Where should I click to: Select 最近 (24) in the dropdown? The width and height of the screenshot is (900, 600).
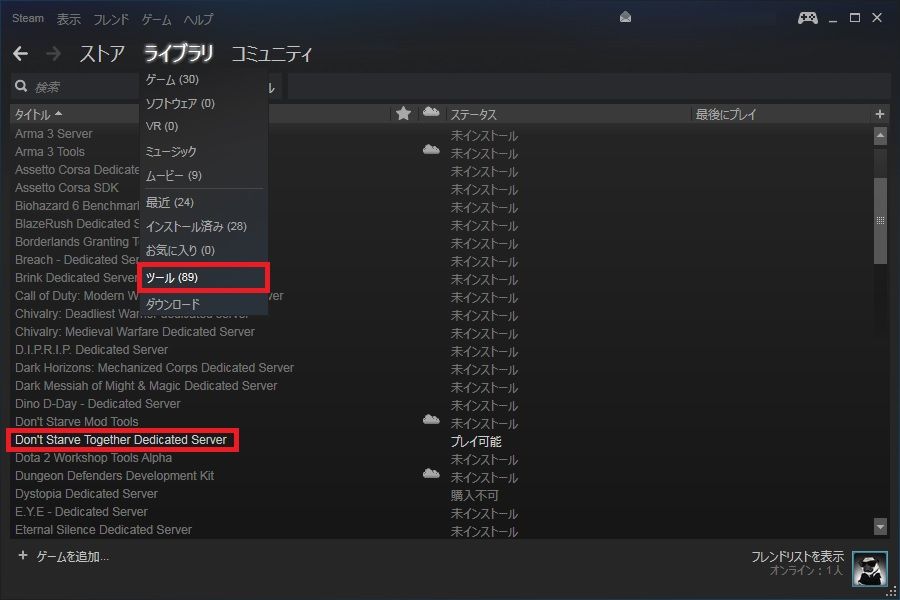(204, 202)
